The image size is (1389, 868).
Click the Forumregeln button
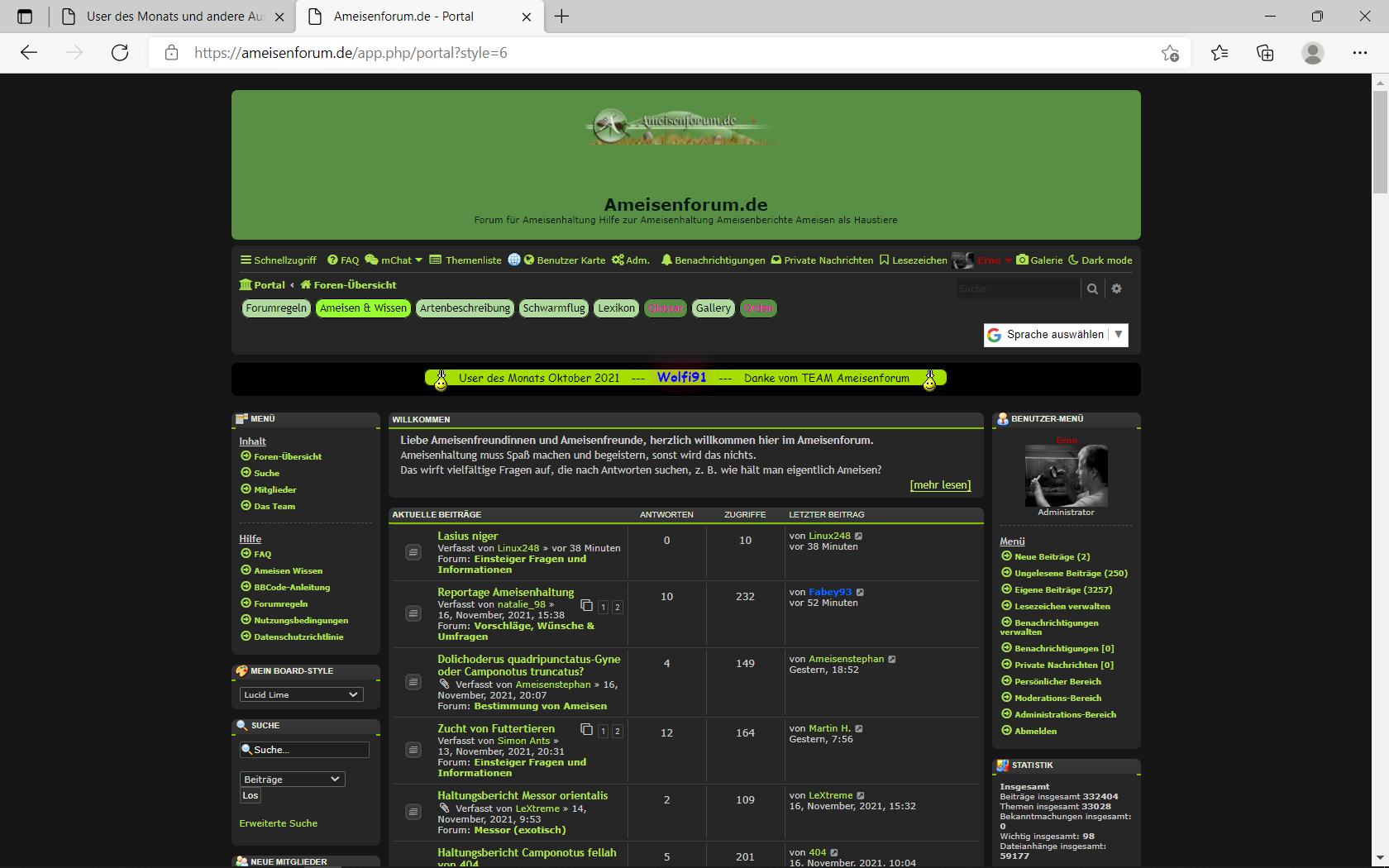coord(276,308)
